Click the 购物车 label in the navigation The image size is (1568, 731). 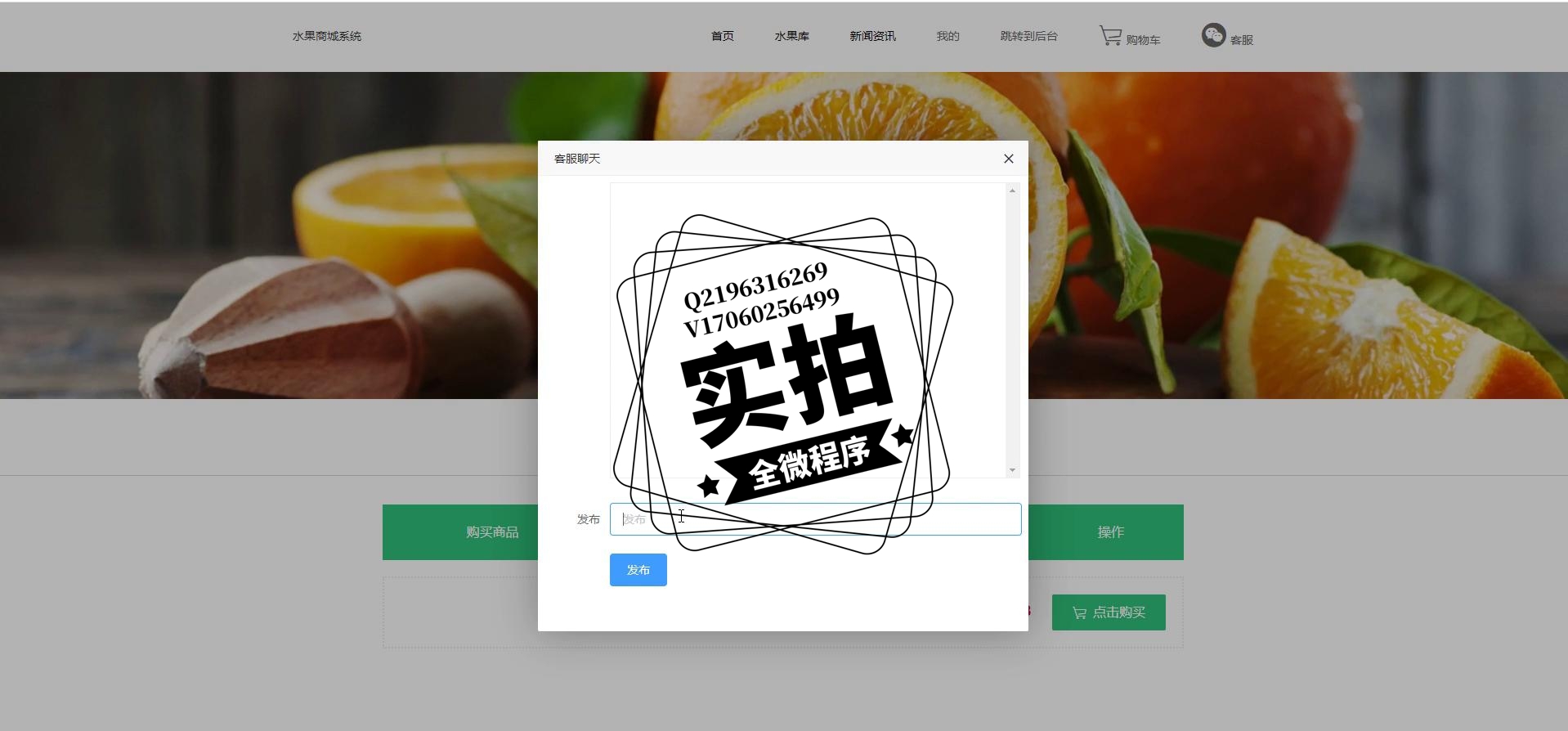pos(1143,39)
